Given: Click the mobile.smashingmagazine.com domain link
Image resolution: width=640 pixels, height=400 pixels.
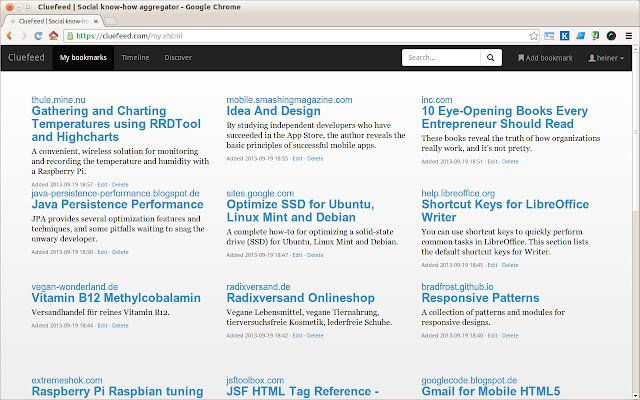Looking at the screenshot, I should 289,100.
